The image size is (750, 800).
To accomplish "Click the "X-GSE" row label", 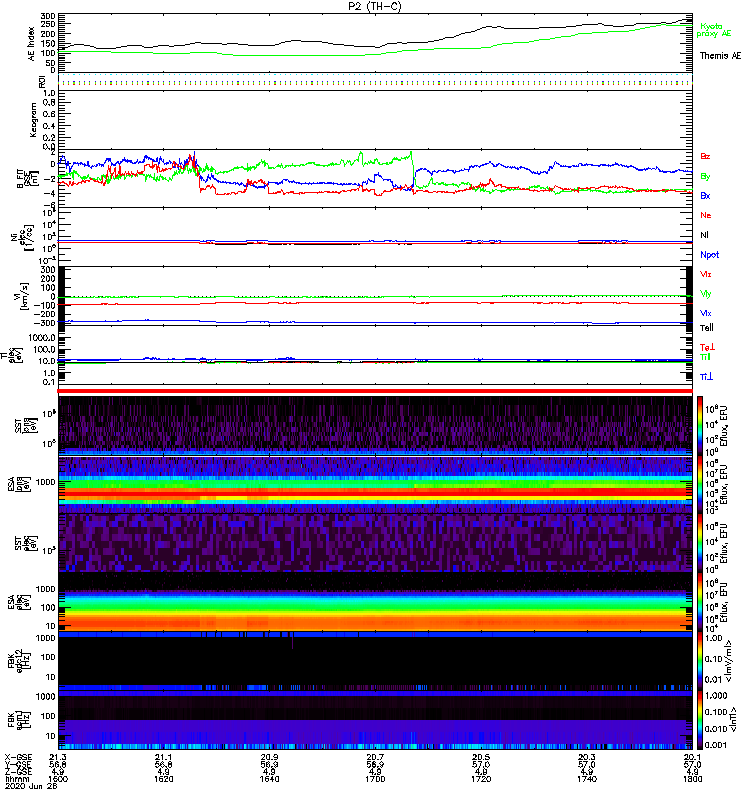I will (17, 757).
